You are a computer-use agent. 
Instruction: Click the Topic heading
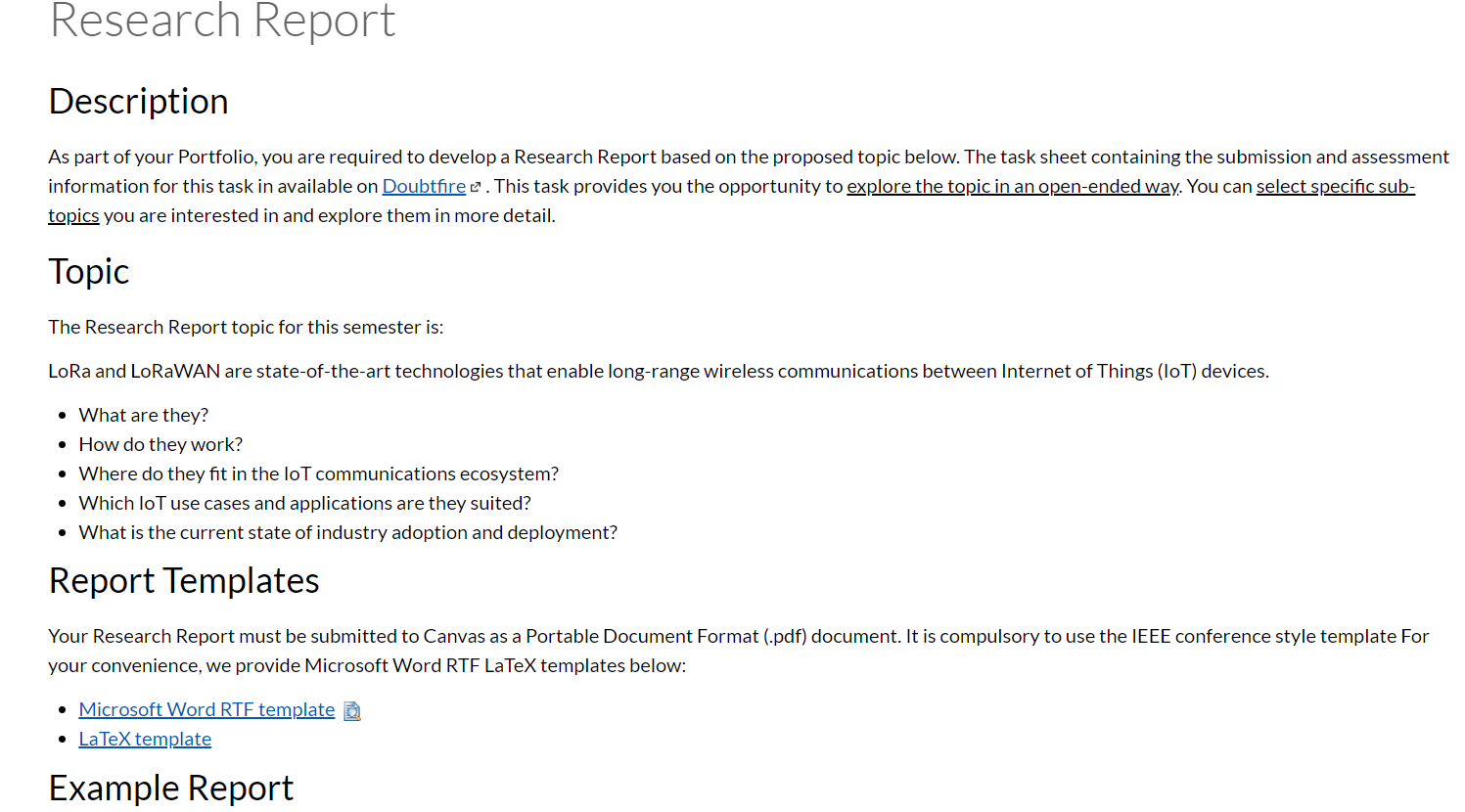coord(89,272)
